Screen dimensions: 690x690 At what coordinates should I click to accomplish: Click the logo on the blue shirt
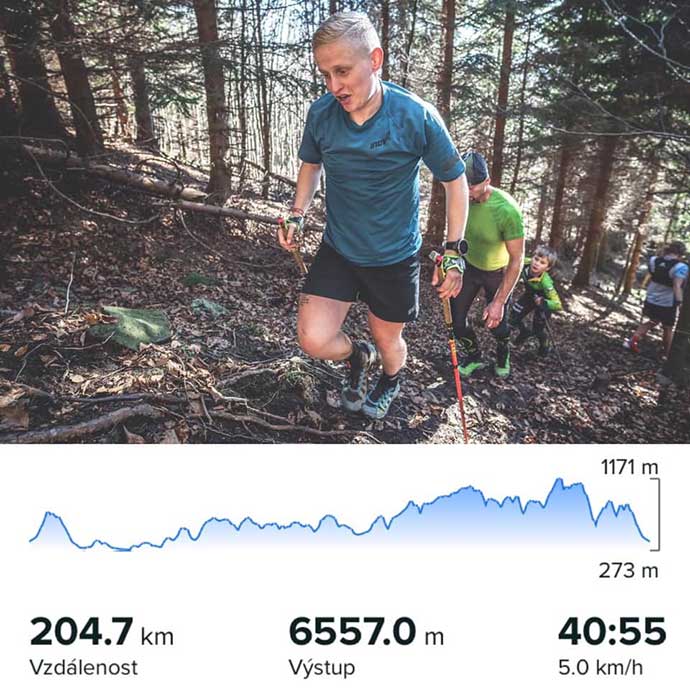click(379, 143)
